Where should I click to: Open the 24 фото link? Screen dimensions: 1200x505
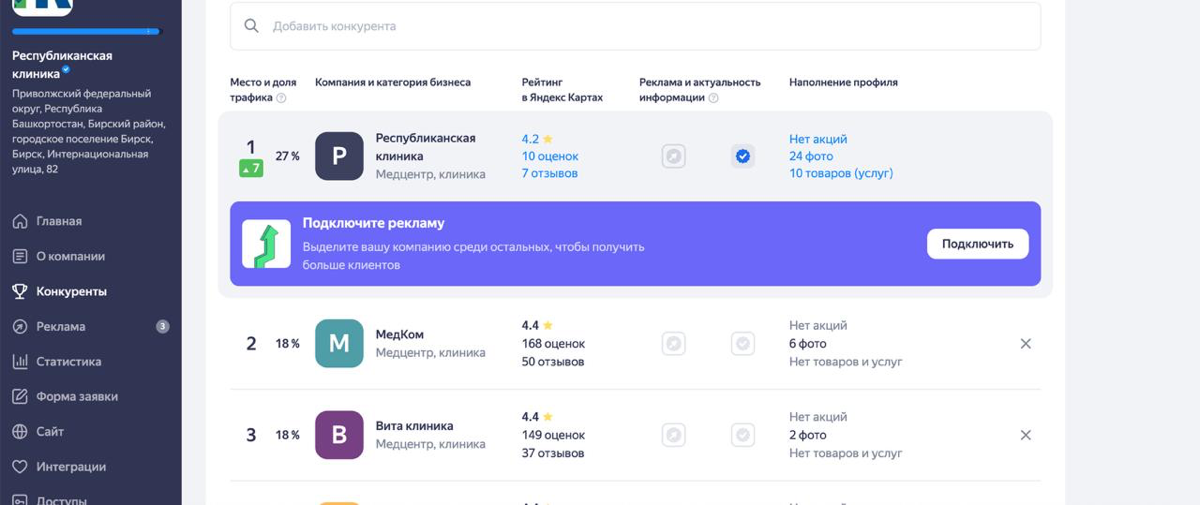click(811, 156)
